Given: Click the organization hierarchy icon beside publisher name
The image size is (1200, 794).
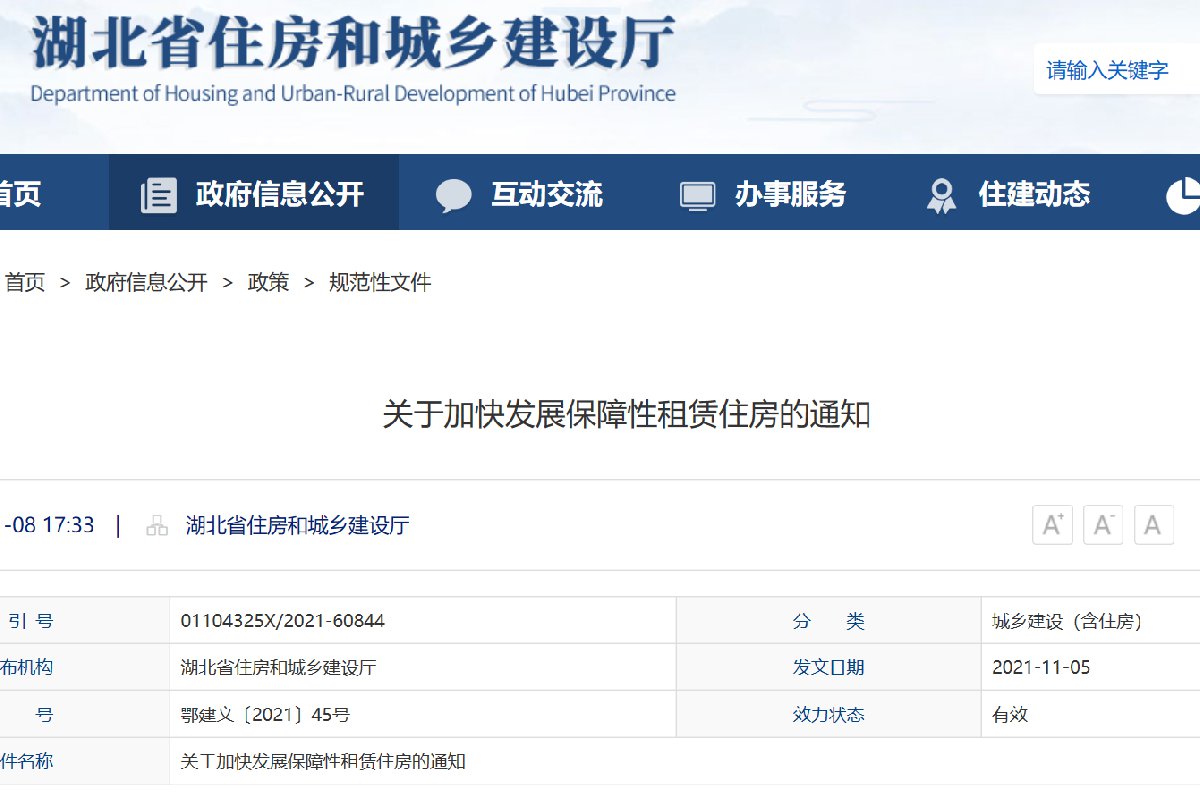Looking at the screenshot, I should 157,525.
